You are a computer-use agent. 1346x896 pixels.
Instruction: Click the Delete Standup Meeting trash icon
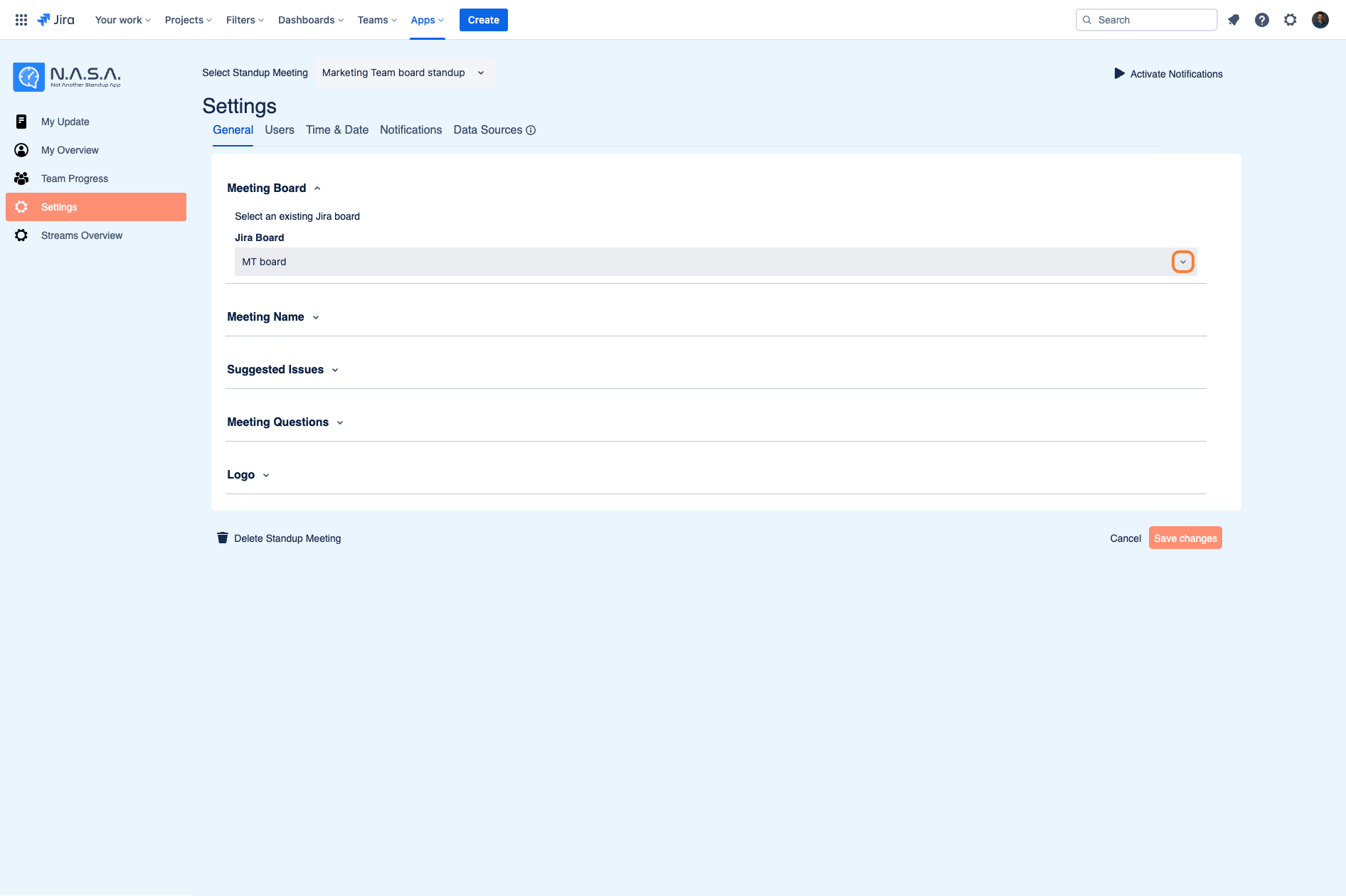223,538
